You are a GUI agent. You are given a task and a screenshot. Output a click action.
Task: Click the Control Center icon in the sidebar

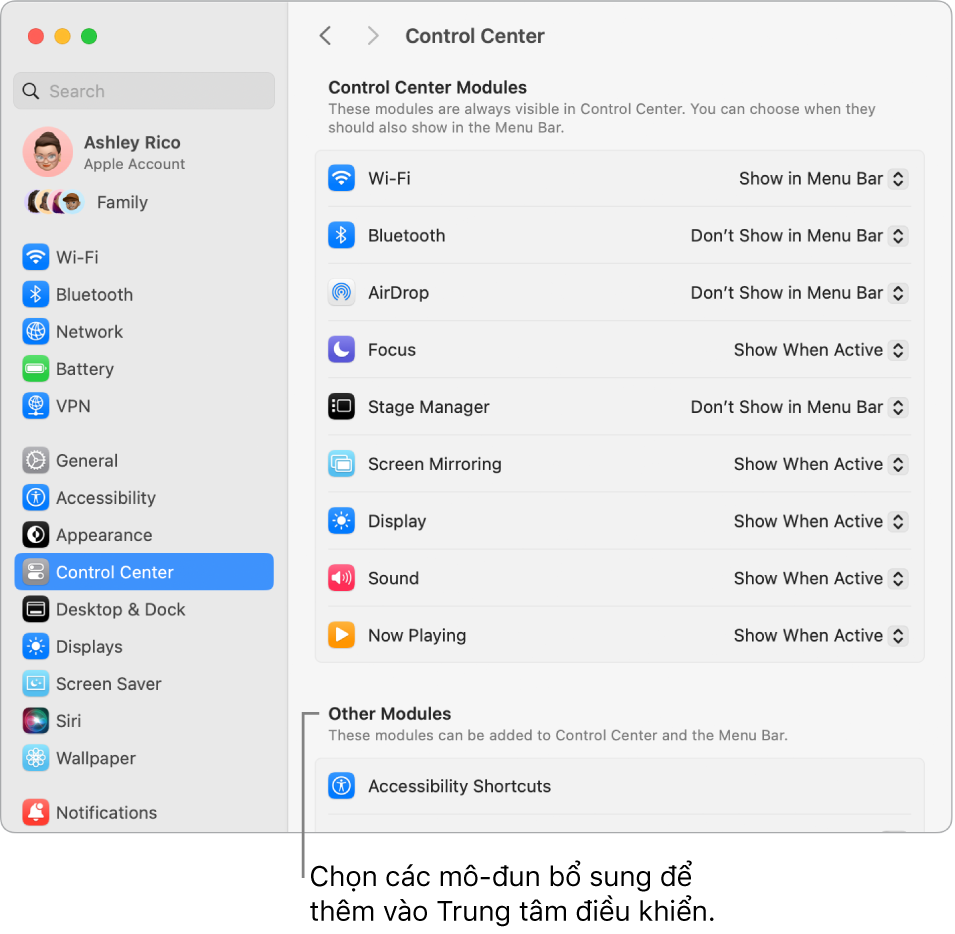(35, 572)
